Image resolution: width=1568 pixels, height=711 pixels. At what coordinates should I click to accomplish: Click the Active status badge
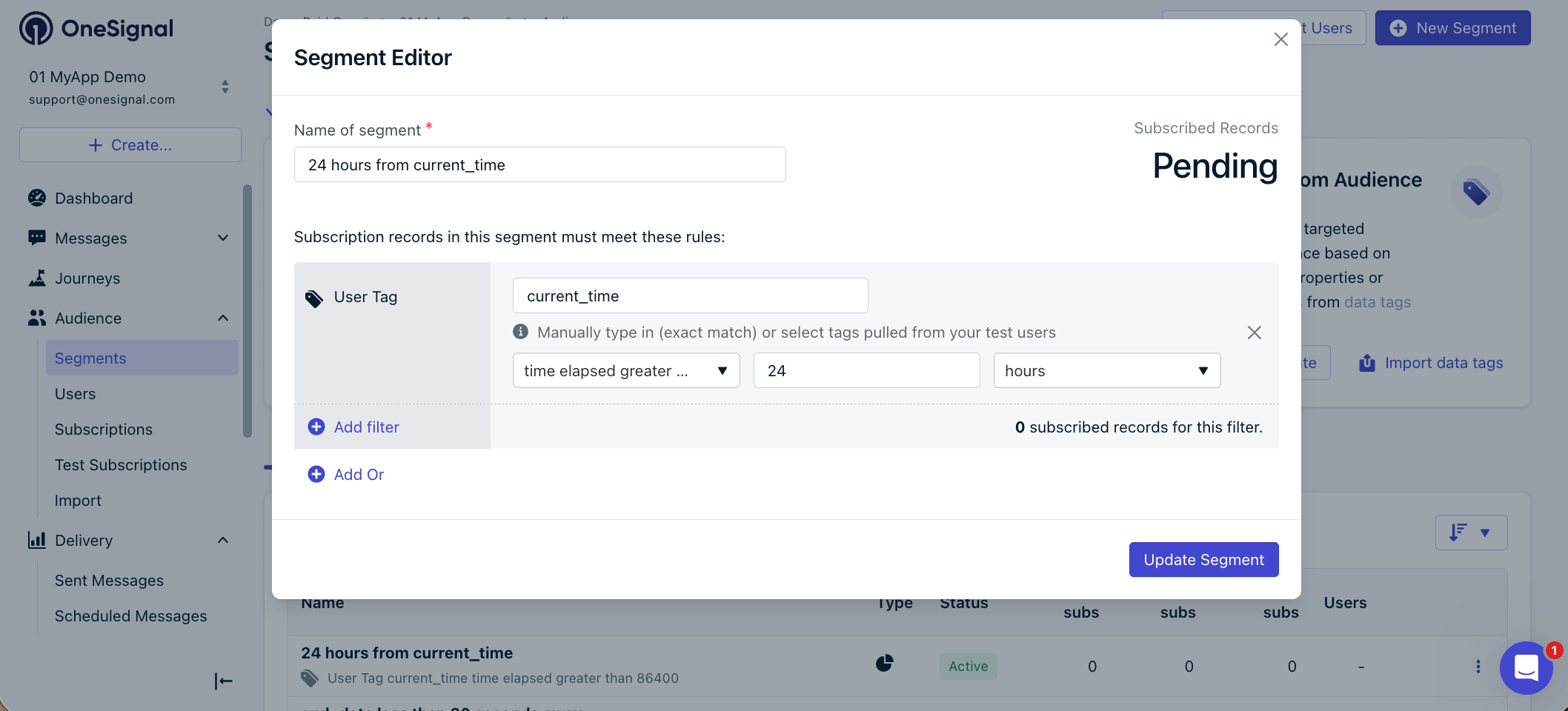pyautogui.click(x=969, y=666)
